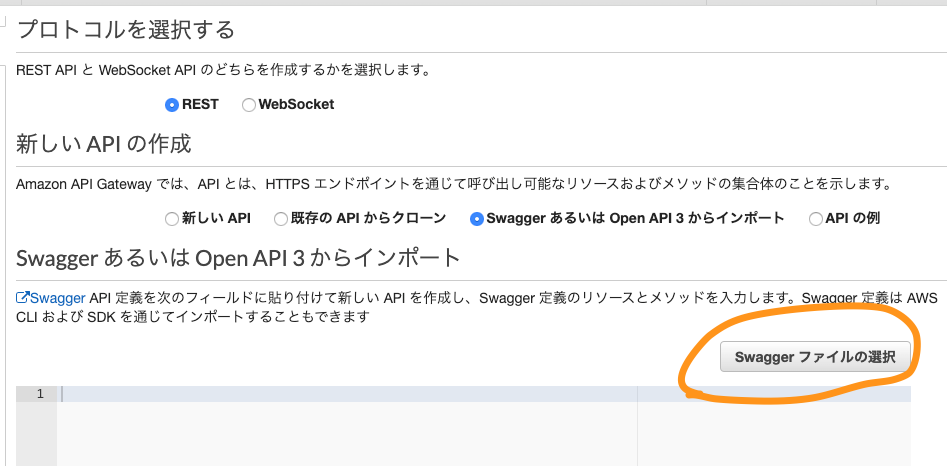Click the REST API と WebSocket description text
Viewport: 947px width, 466px height.
pos(223,70)
